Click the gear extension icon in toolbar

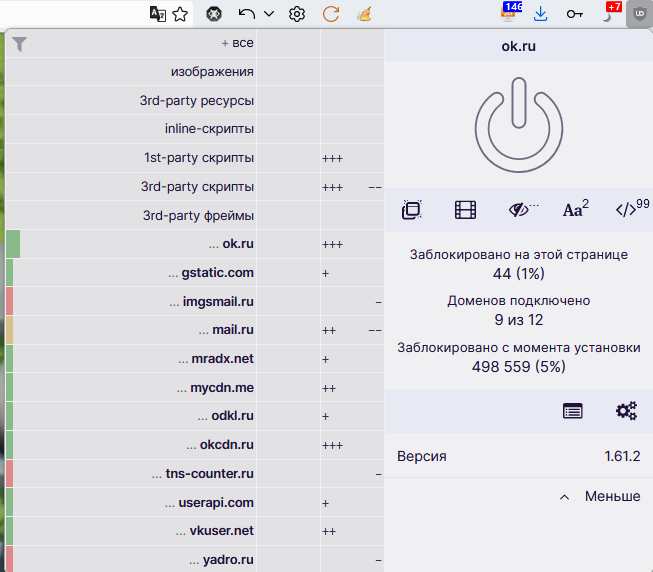point(297,14)
